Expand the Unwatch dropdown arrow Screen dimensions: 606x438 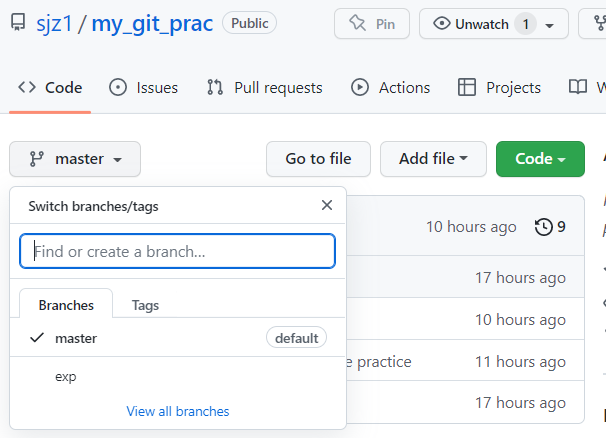tap(549, 26)
